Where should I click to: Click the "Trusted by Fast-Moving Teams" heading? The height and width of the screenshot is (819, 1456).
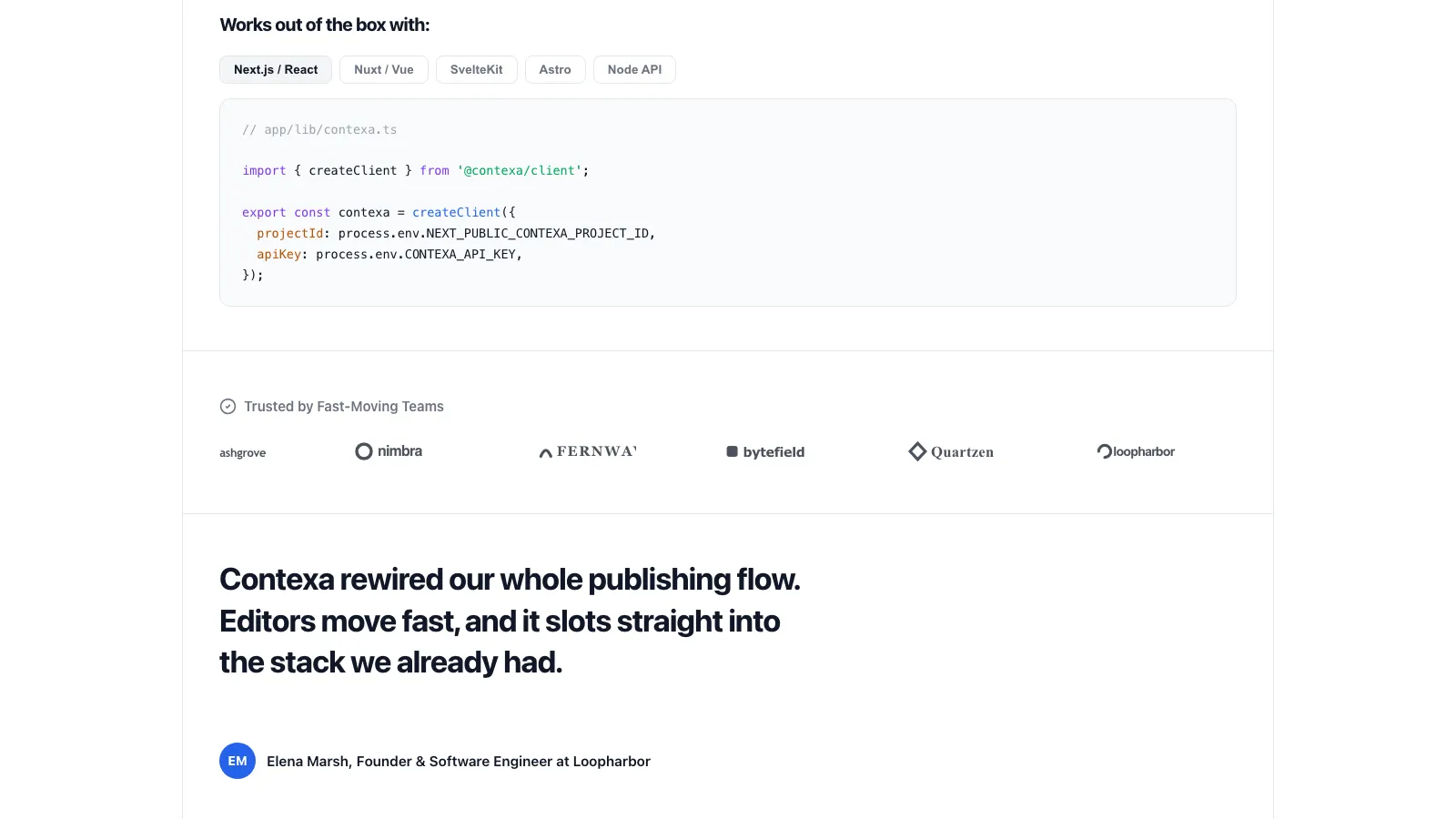[x=344, y=407]
